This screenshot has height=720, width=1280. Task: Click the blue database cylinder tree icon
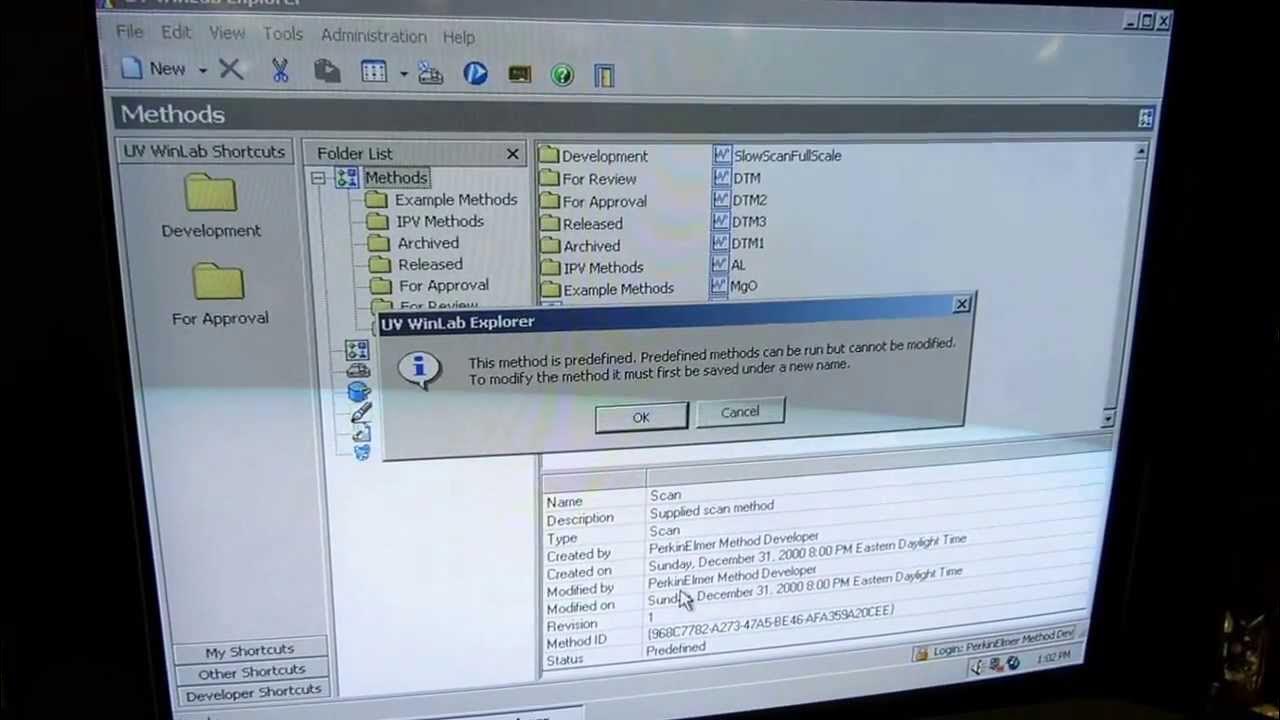tap(359, 391)
